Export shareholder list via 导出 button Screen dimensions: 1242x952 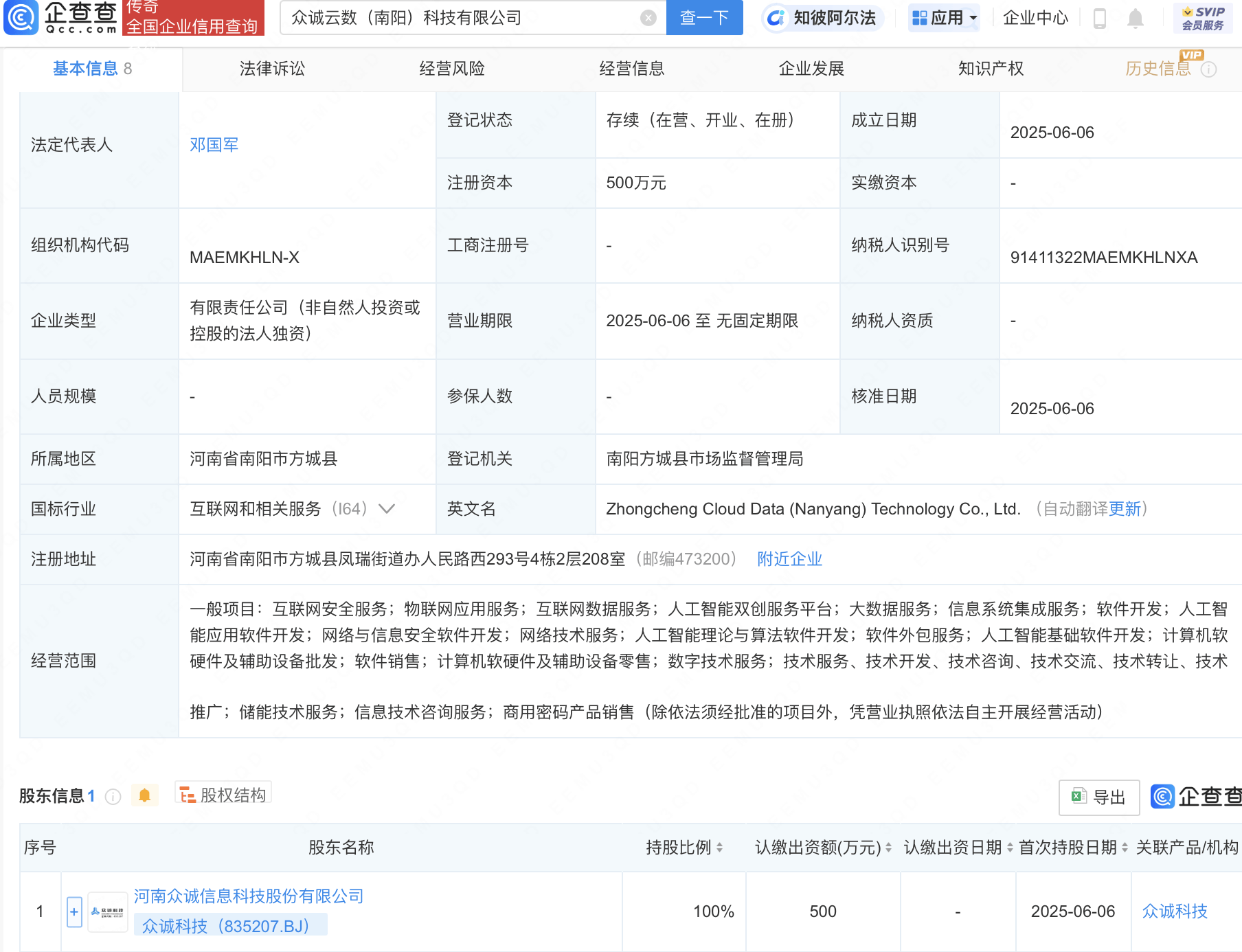pyautogui.click(x=1099, y=797)
